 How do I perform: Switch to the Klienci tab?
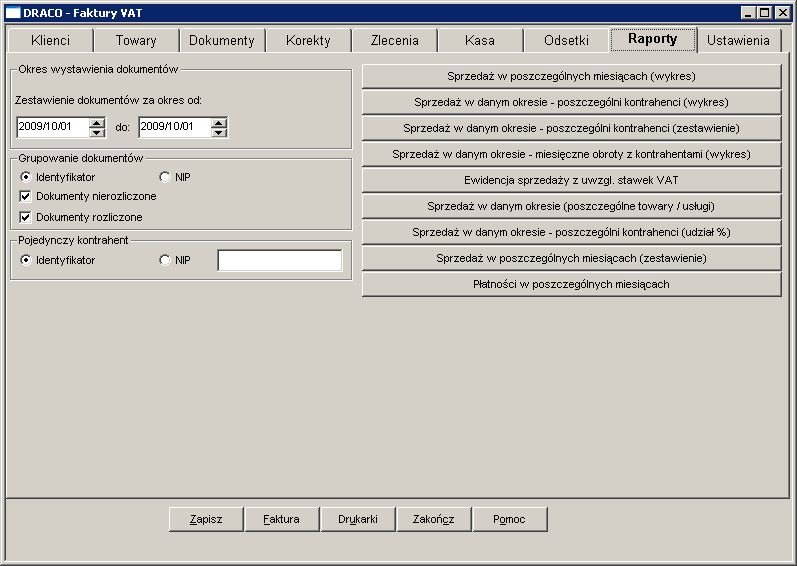click(x=50, y=41)
